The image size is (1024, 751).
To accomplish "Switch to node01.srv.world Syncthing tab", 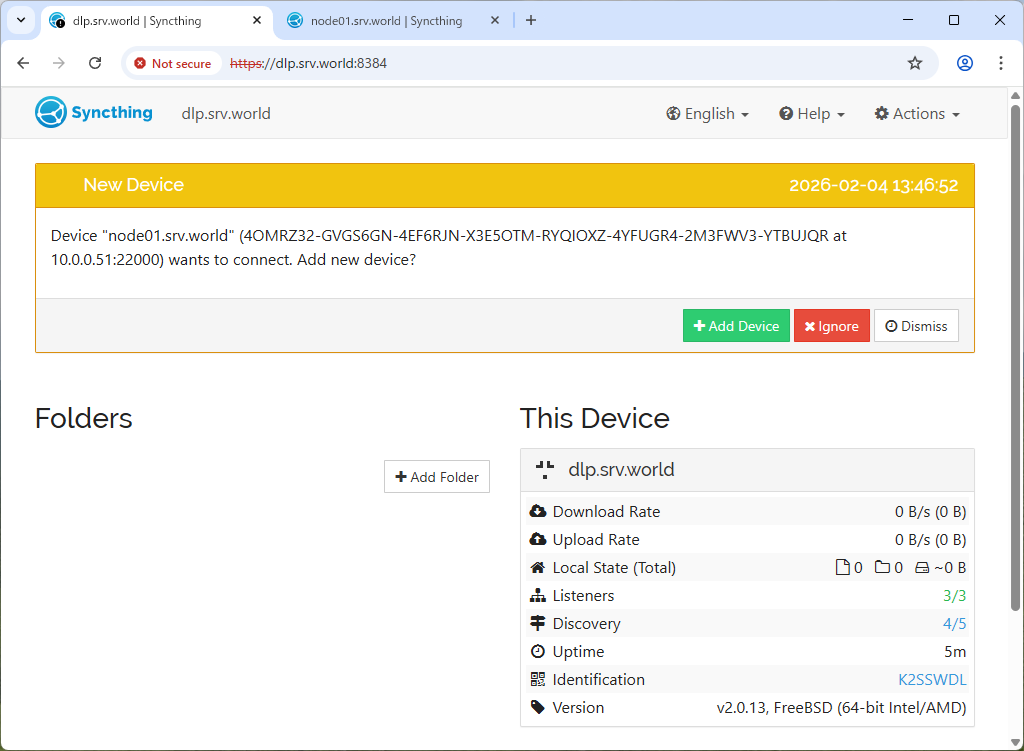I will click(x=385, y=20).
